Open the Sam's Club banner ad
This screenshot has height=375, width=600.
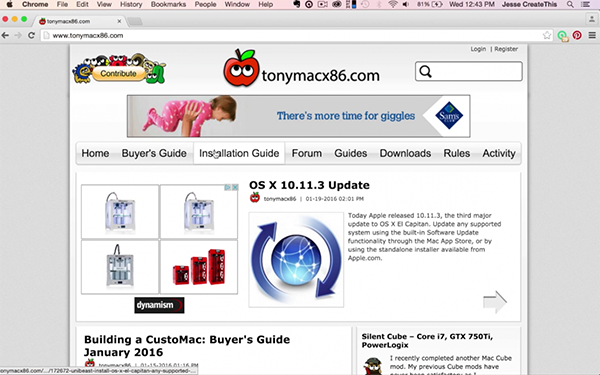pyautogui.click(x=298, y=116)
